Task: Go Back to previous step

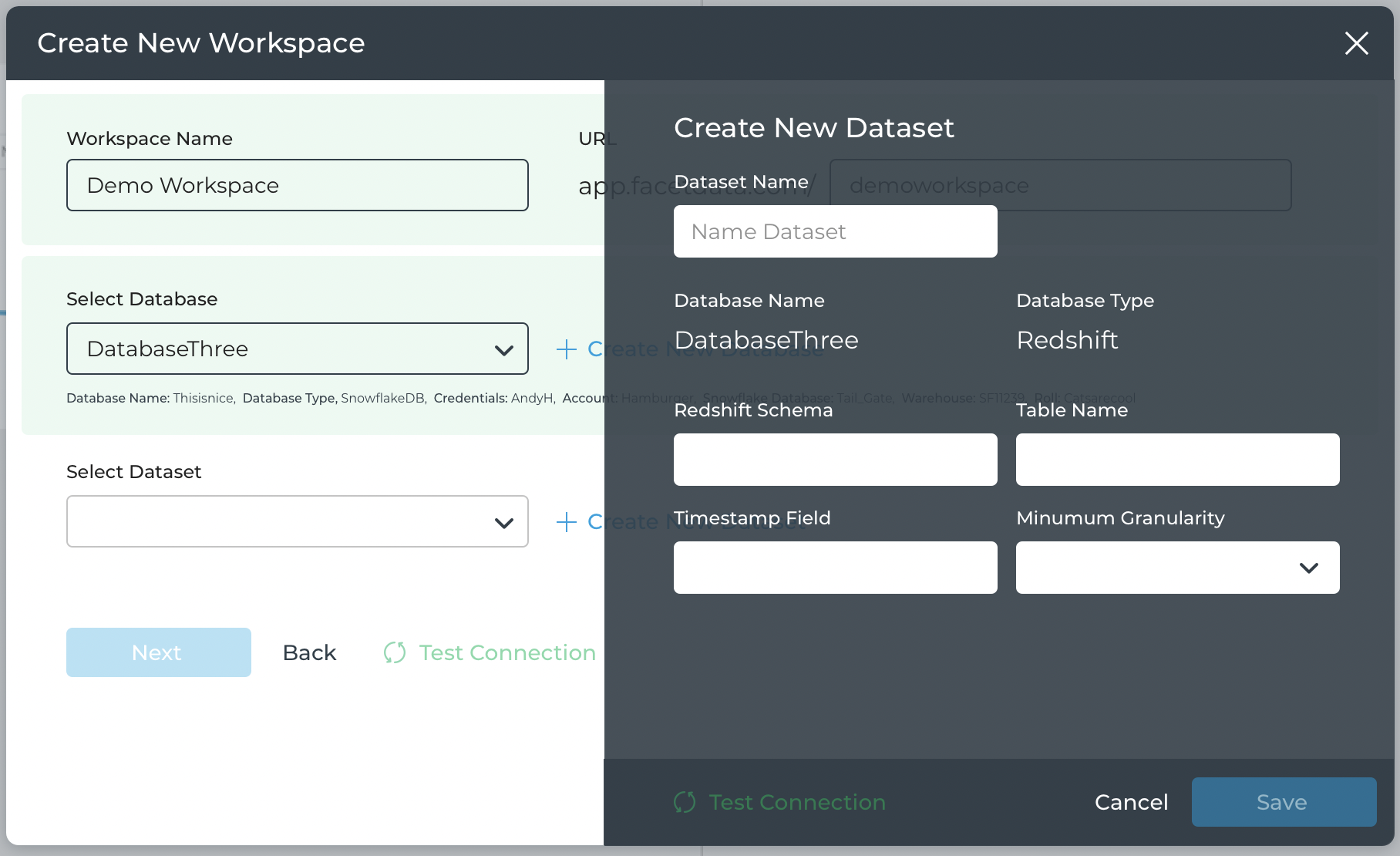Action: (x=309, y=653)
